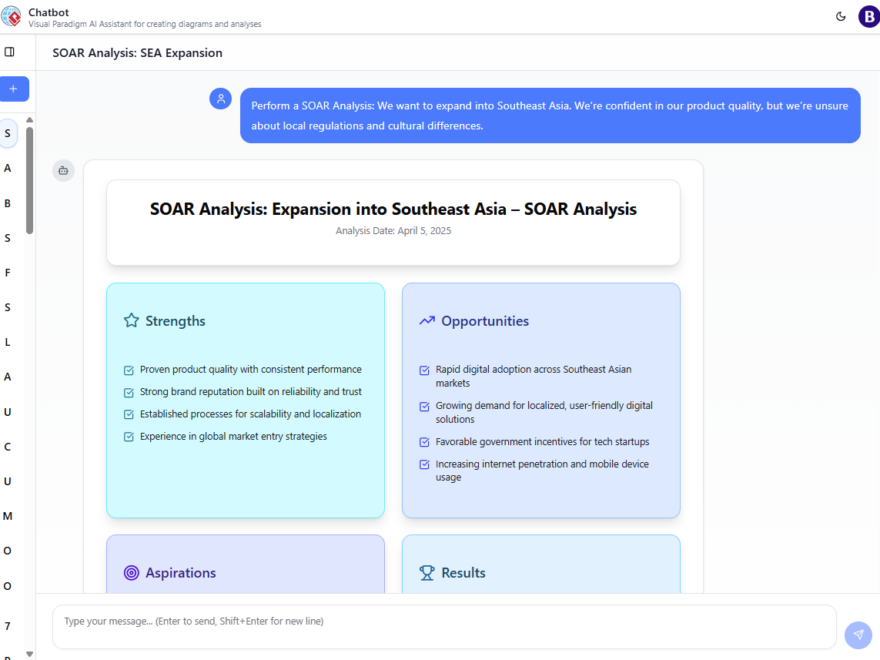Open the first S conversation in the sidebar

[x=7, y=133]
